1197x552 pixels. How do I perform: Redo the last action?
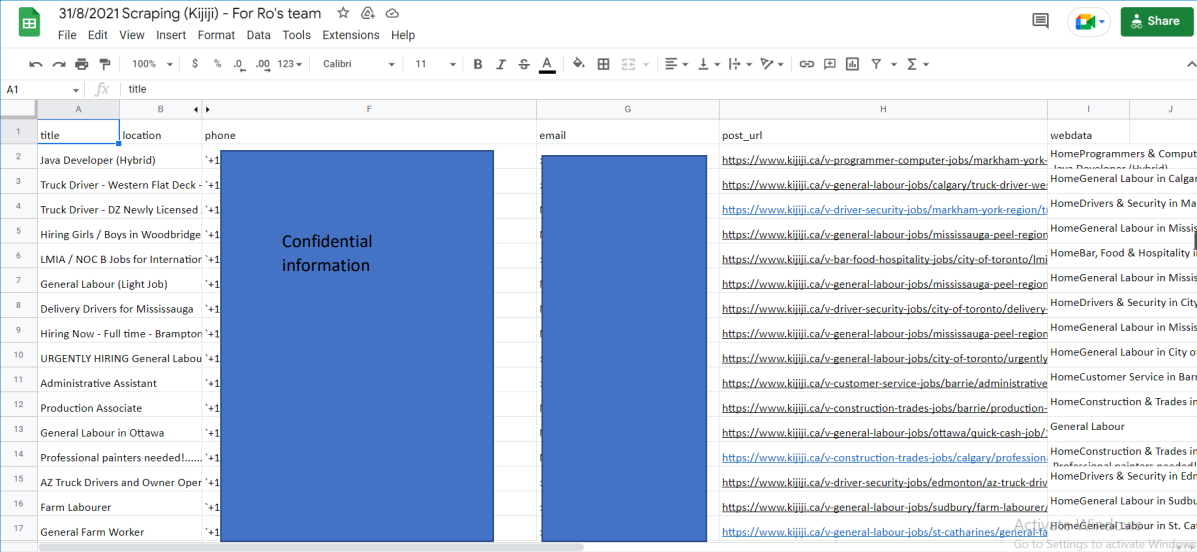click(x=59, y=64)
